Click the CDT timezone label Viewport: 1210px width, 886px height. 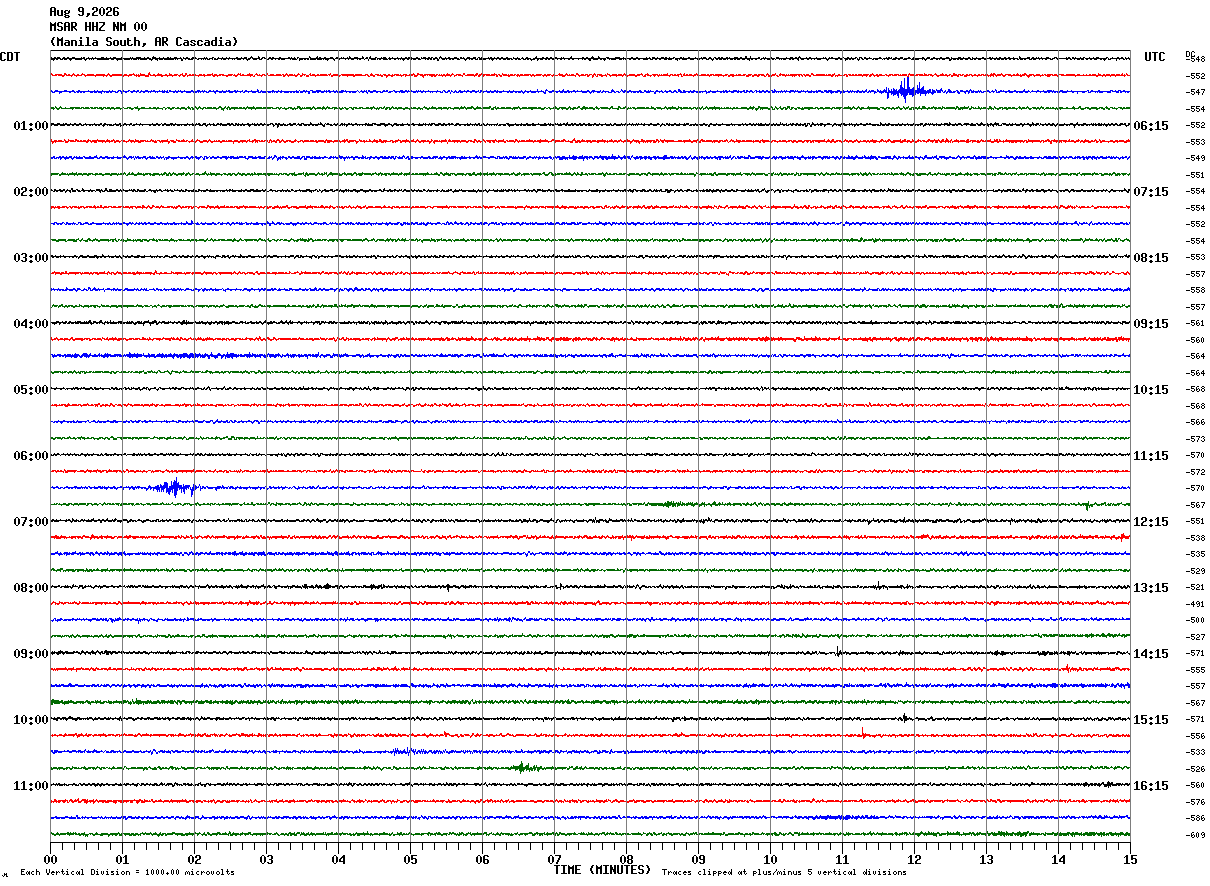[10, 57]
